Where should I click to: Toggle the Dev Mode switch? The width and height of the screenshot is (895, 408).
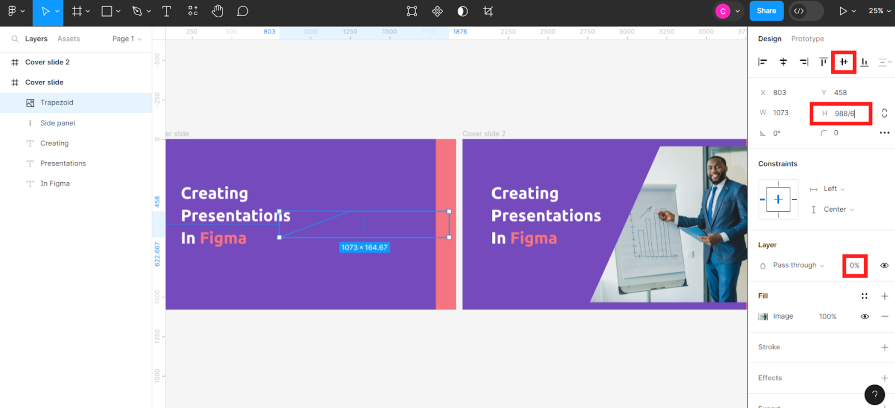click(806, 11)
